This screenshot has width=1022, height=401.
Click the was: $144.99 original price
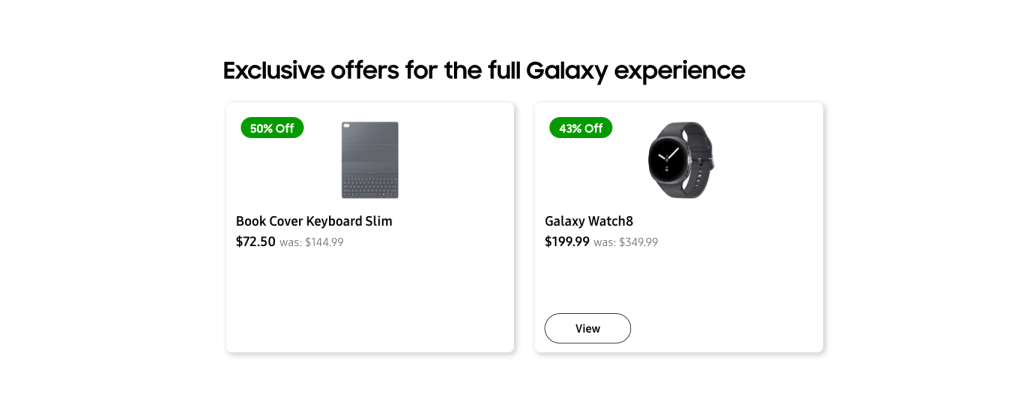[311, 242]
